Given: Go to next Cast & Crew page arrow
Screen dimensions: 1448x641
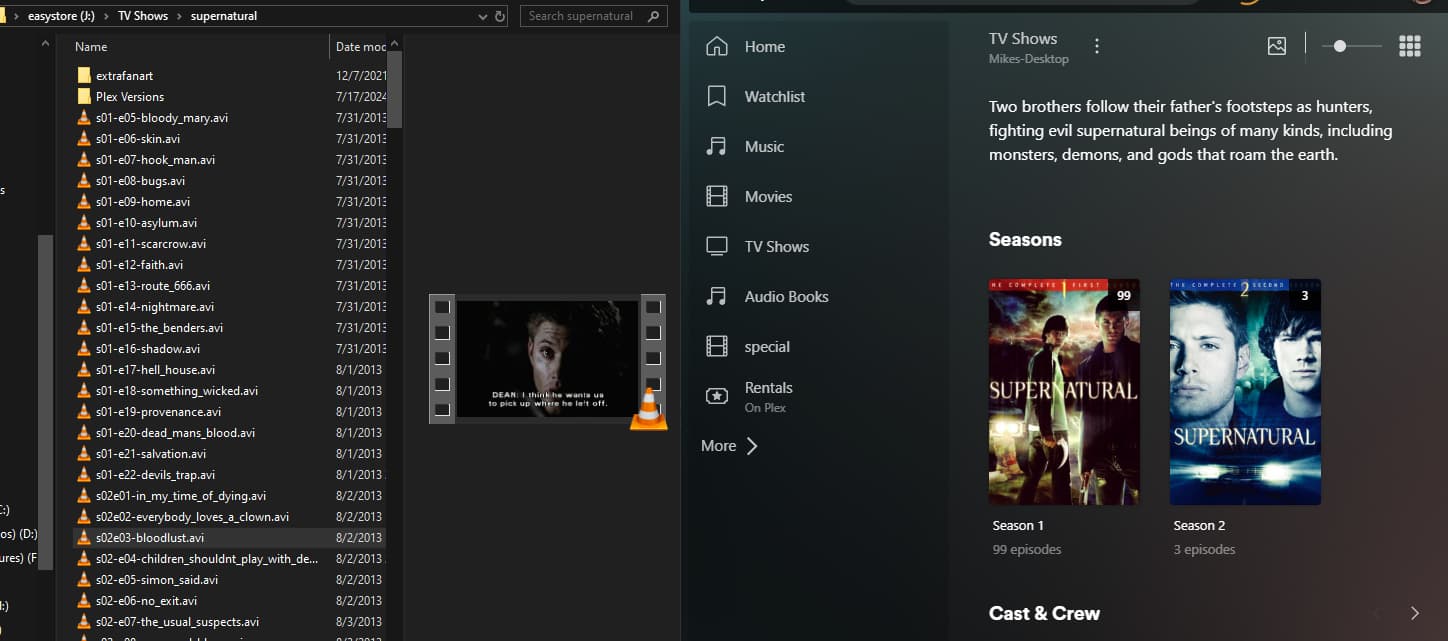Looking at the screenshot, I should click(x=1414, y=613).
